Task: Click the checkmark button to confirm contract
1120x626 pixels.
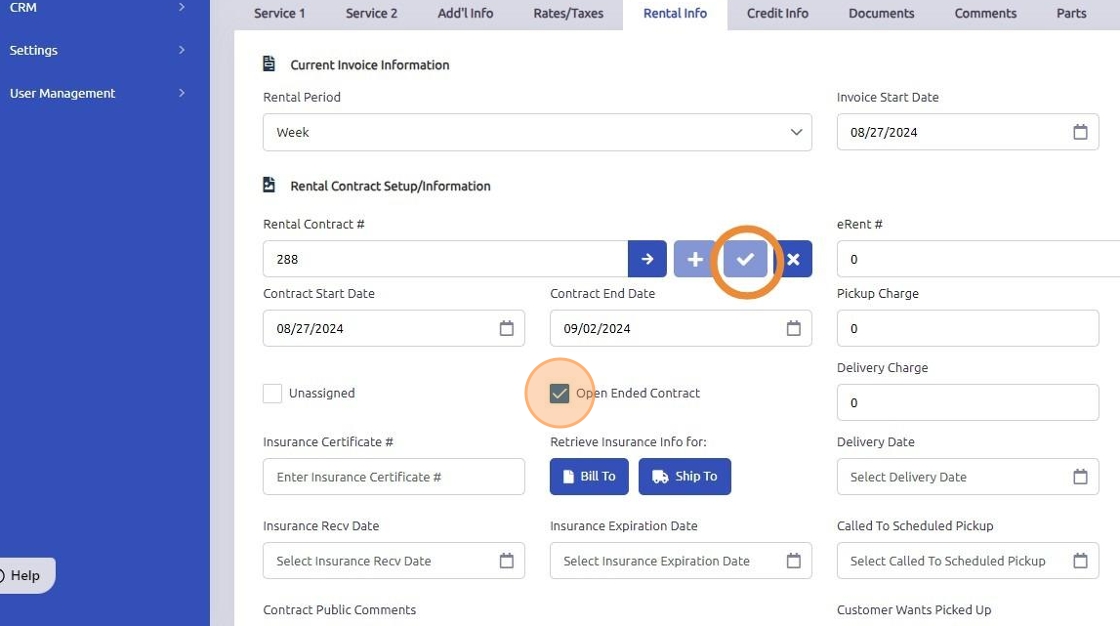Action: 745,259
